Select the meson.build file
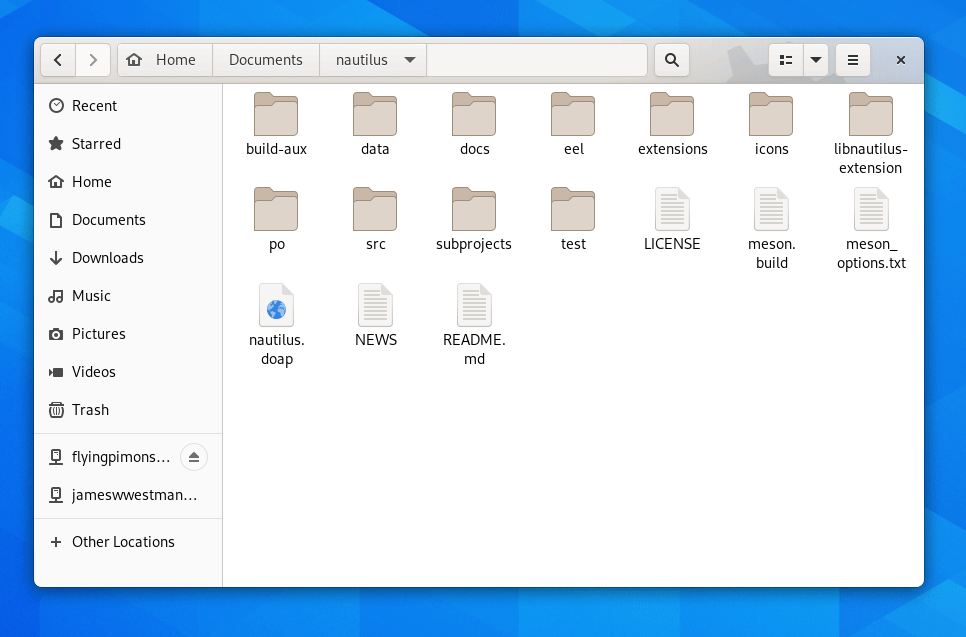The width and height of the screenshot is (966, 637). 771,229
